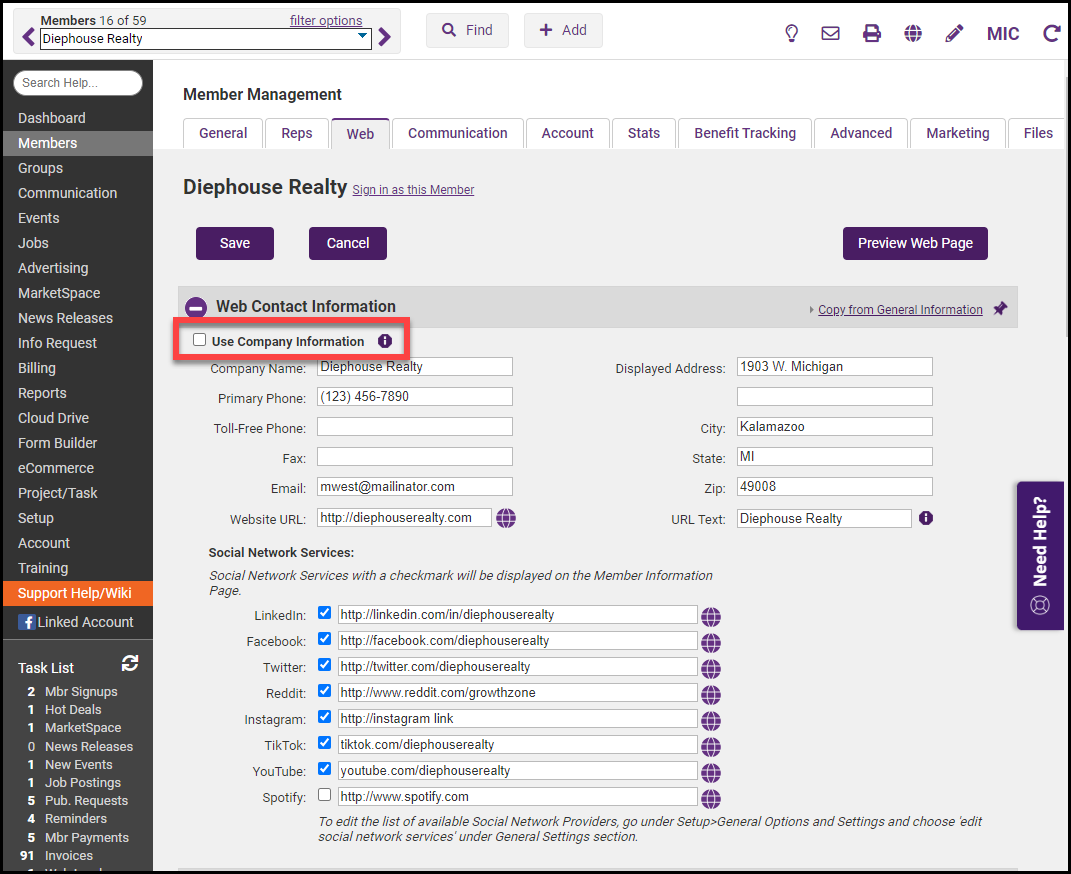Screen dimensions: 1071x874
Task: Click the lightbulb icon in top toolbar
Action: 791,33
